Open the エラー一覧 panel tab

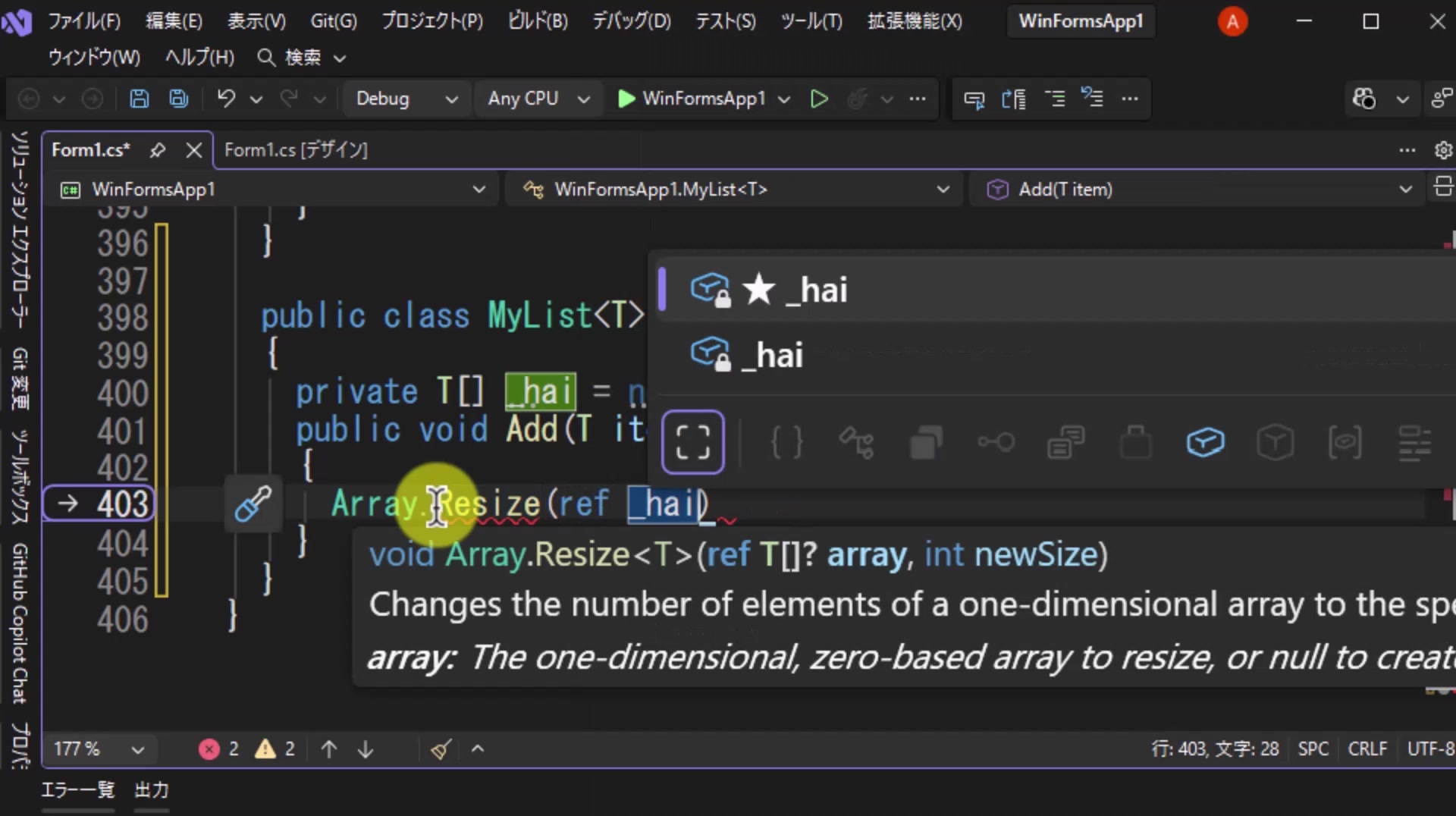coord(77,790)
